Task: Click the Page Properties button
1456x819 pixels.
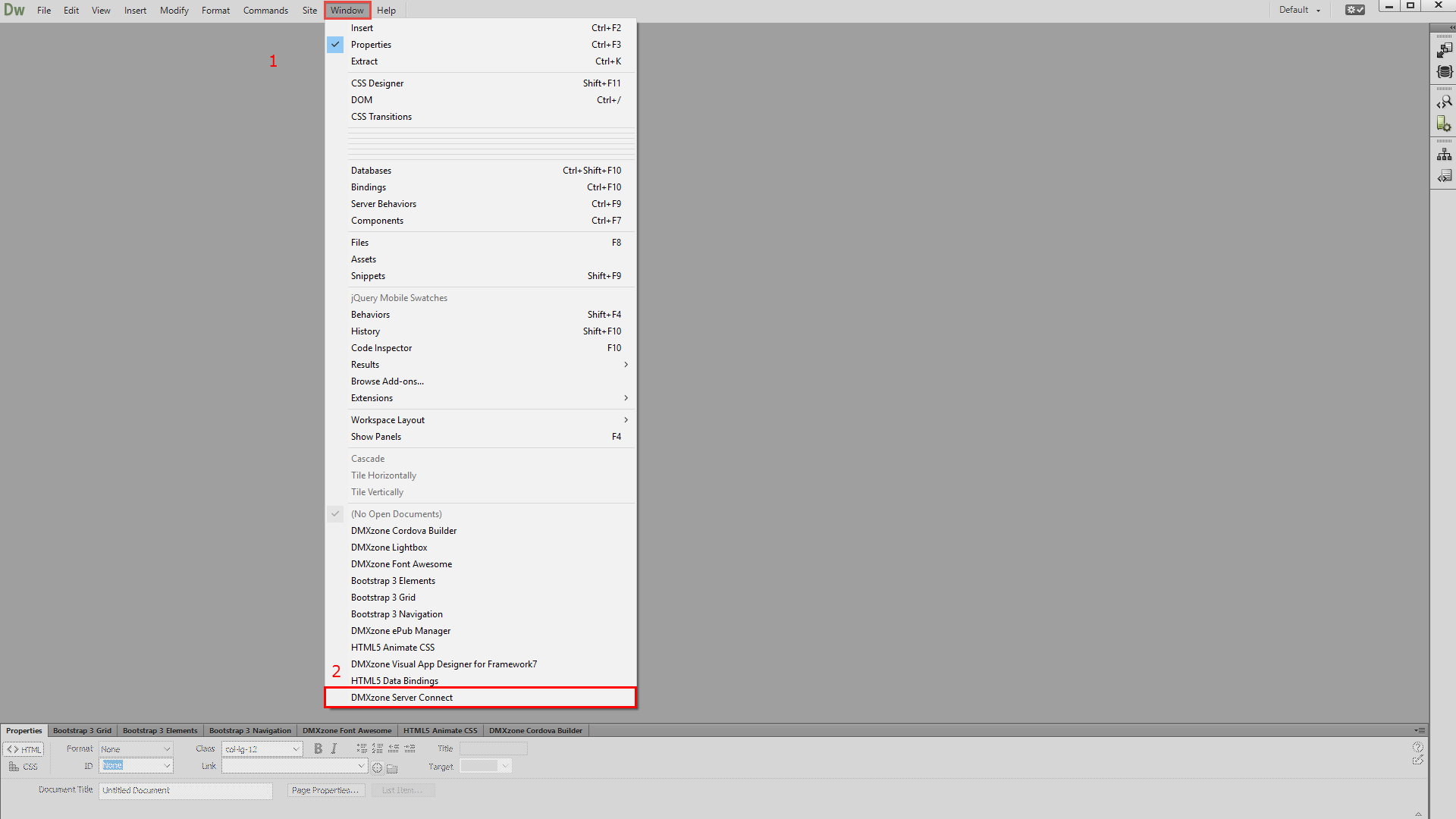Action: pyautogui.click(x=326, y=790)
